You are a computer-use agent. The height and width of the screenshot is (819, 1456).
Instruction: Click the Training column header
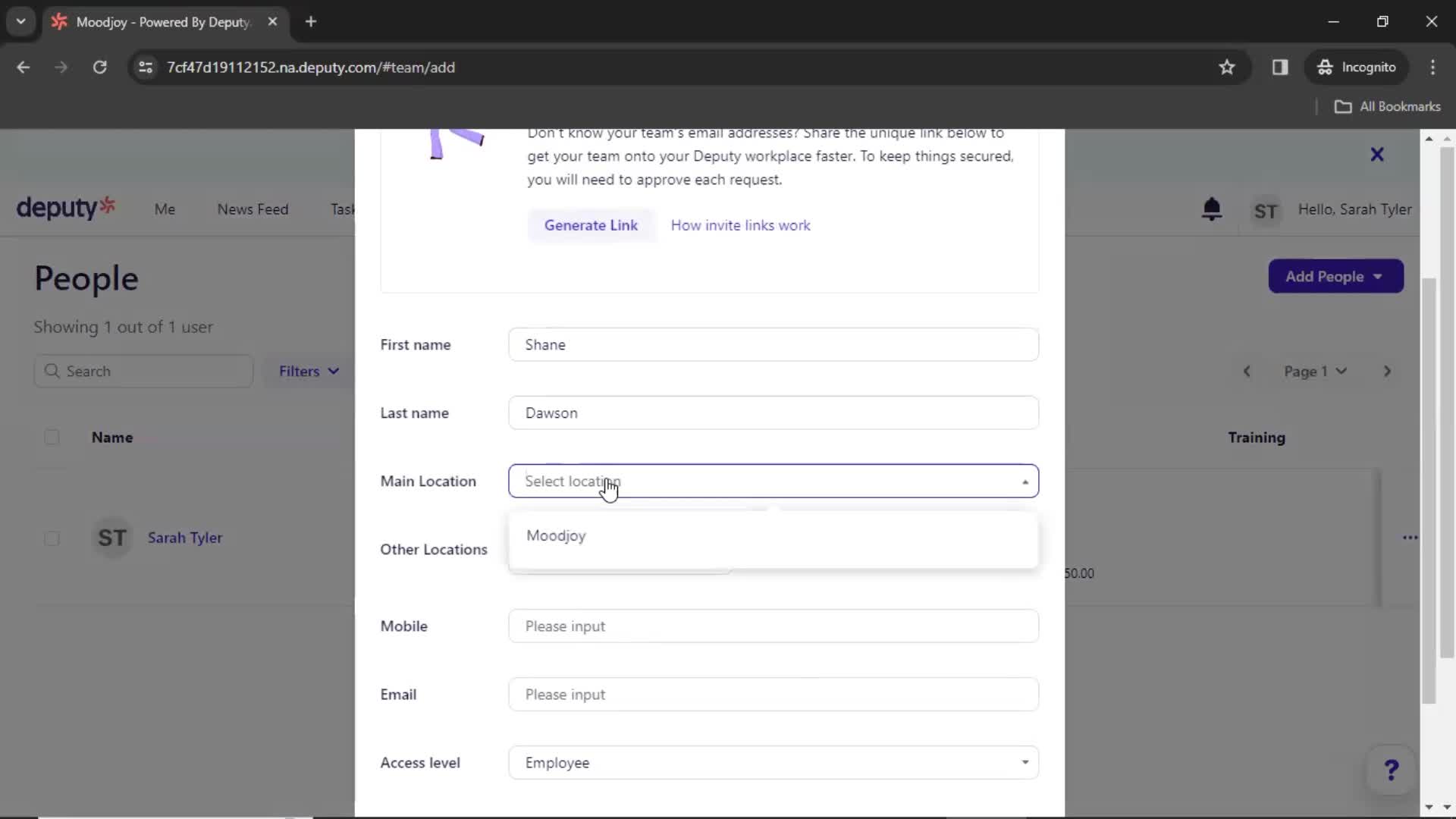point(1257,438)
